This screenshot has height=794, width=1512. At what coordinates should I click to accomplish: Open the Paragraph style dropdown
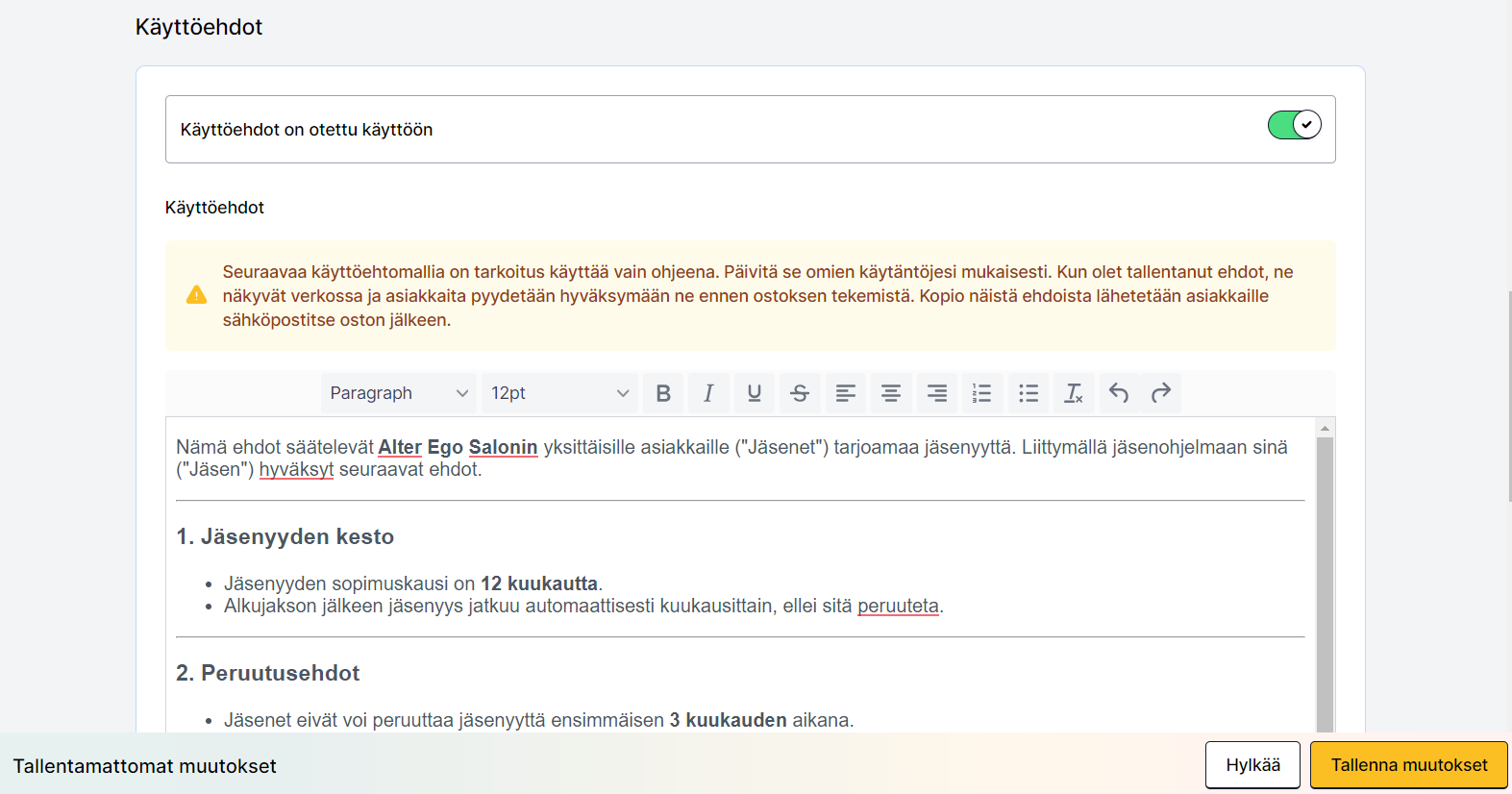pos(399,393)
